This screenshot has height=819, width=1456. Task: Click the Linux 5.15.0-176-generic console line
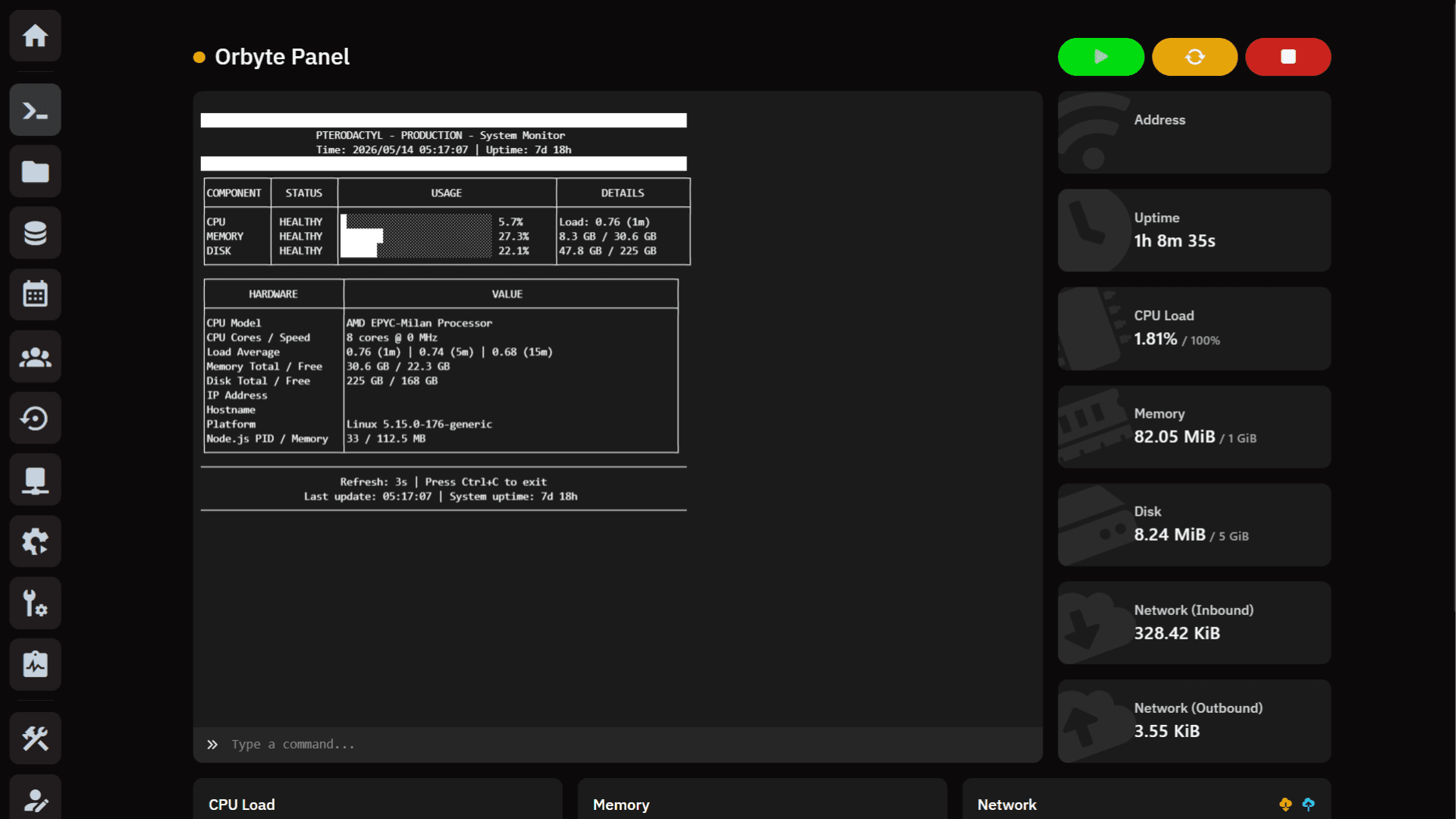click(419, 425)
